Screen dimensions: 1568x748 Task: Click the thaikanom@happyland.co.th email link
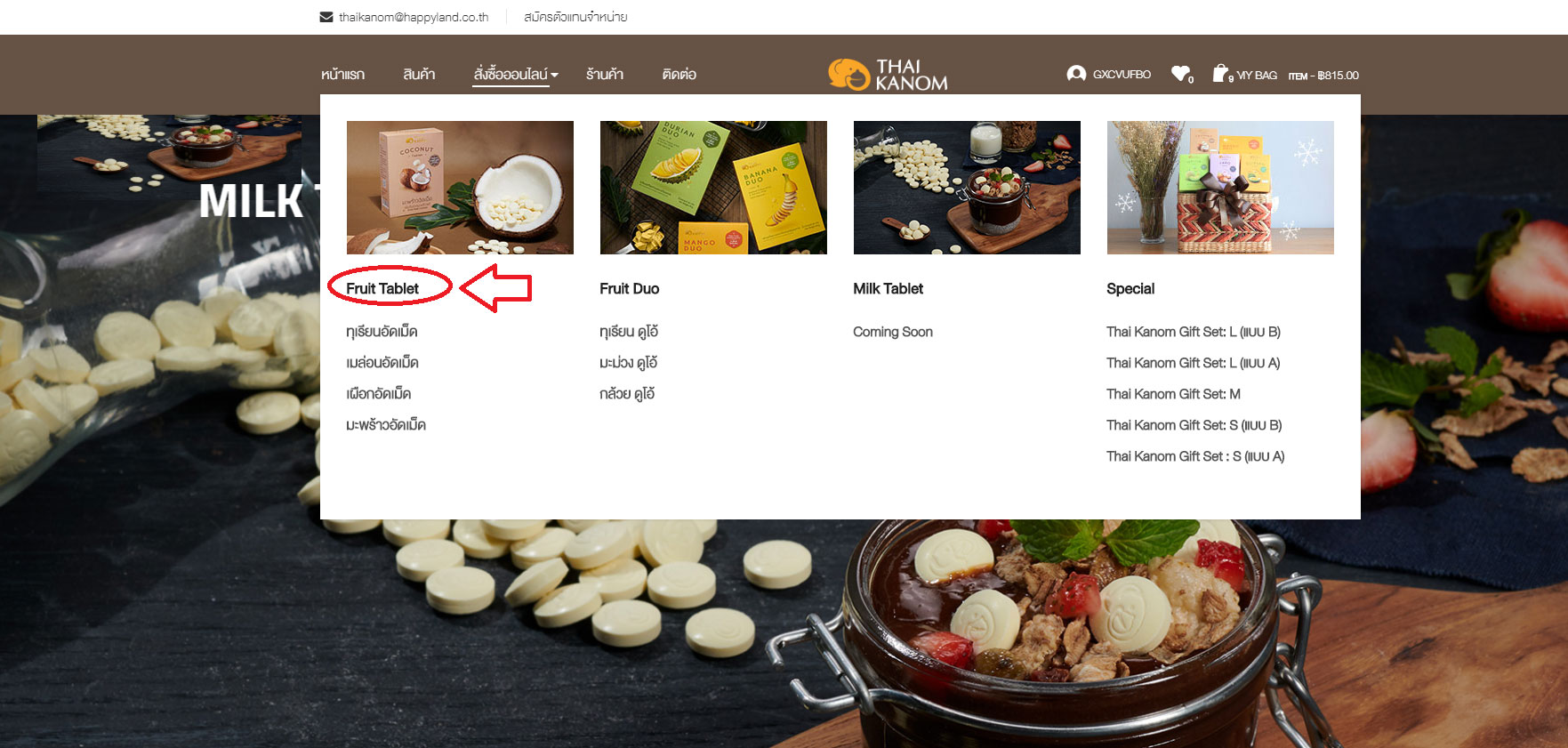coord(414,17)
